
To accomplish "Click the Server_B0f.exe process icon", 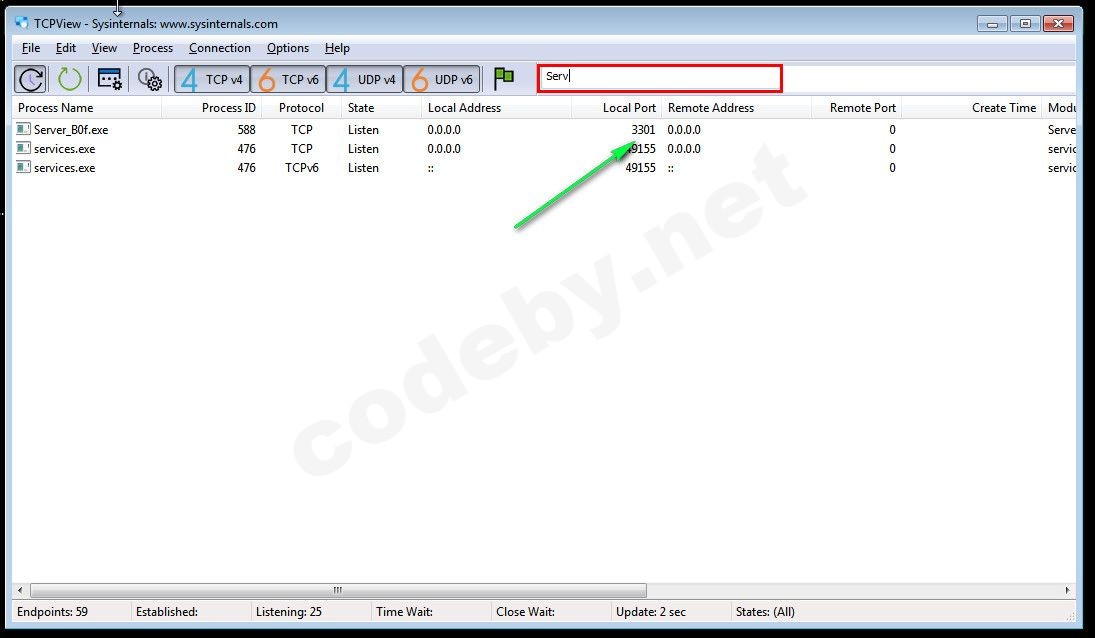I will pyautogui.click(x=23, y=129).
